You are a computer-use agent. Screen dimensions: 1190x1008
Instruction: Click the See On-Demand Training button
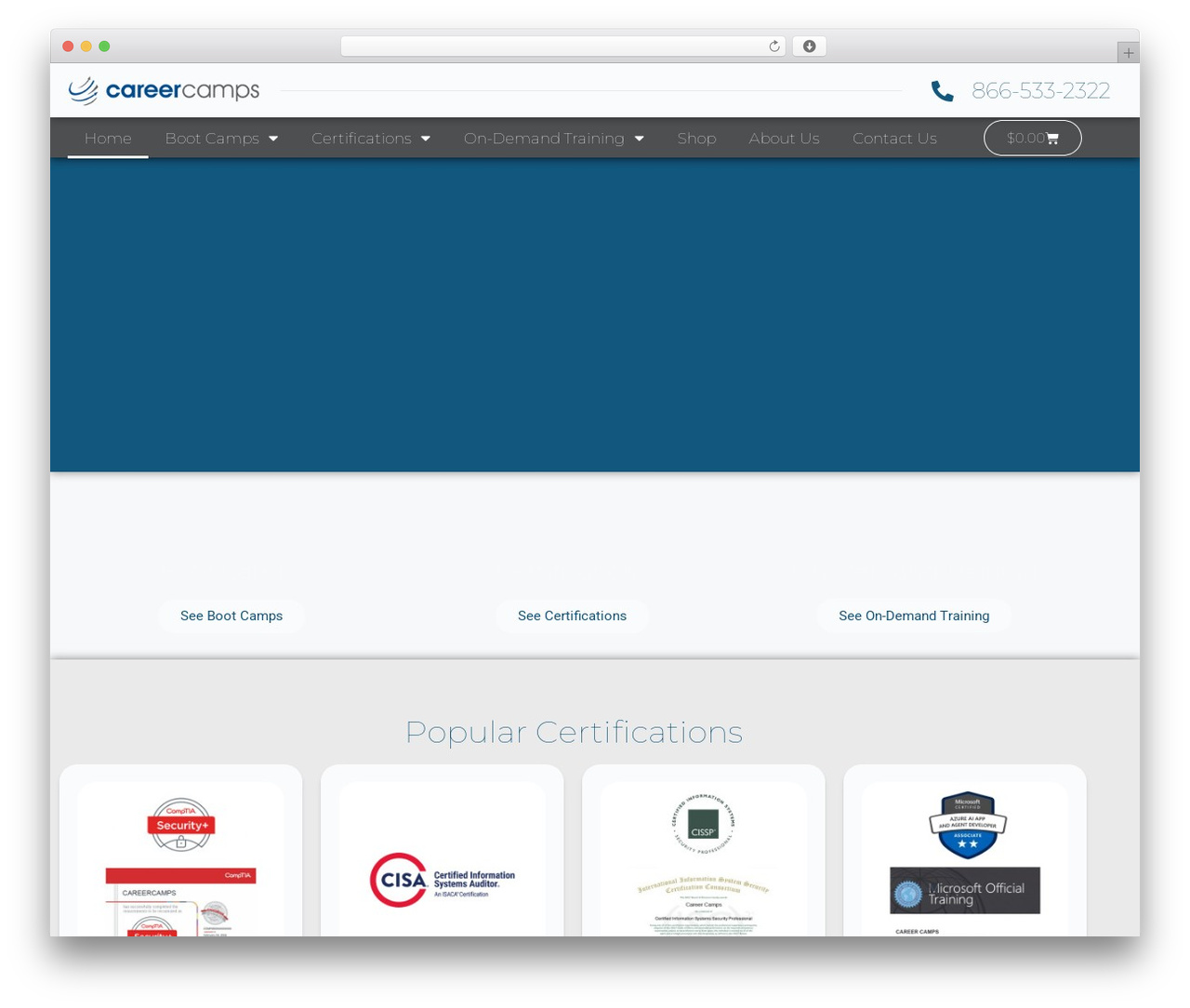914,616
